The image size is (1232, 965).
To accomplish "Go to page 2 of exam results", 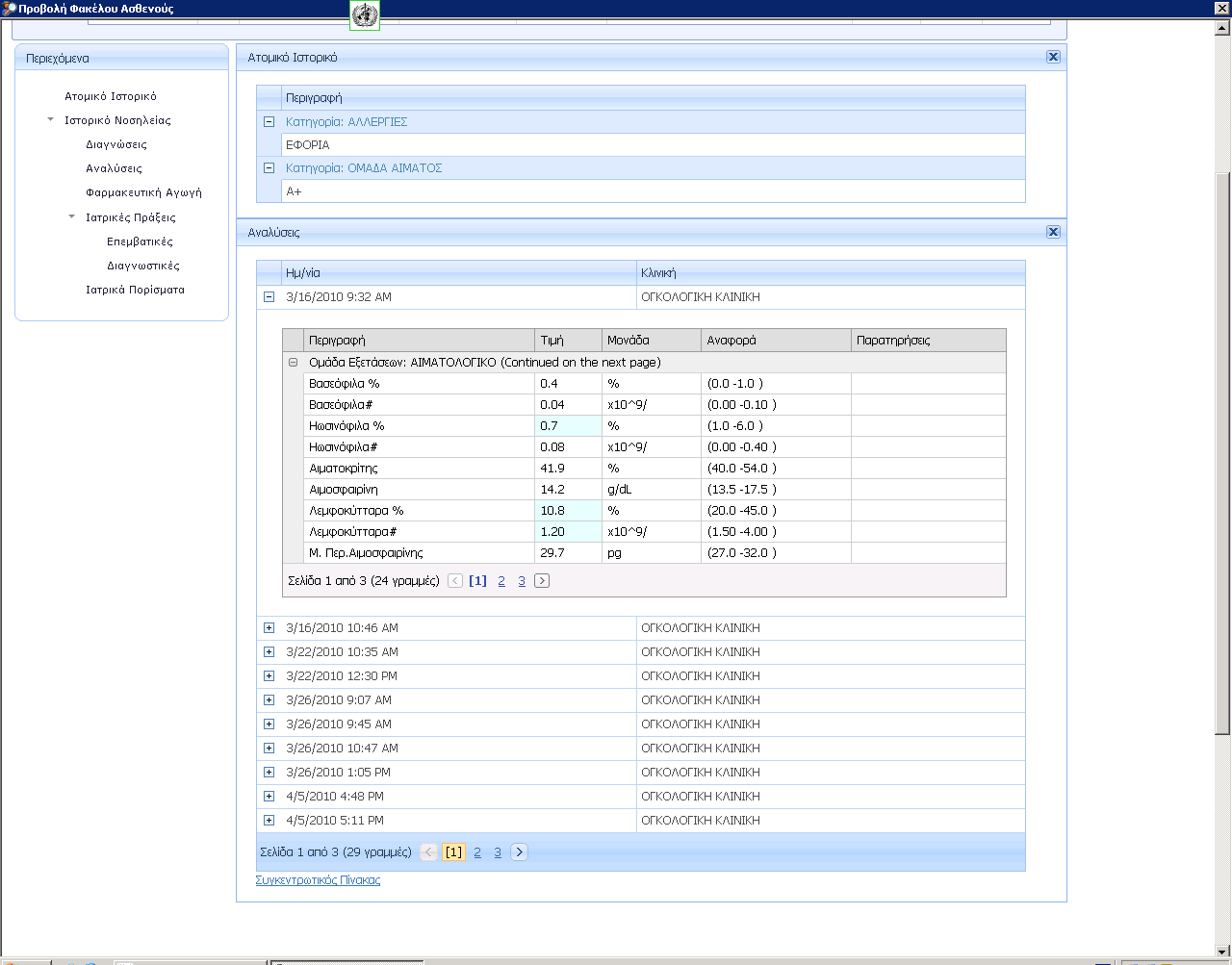I will (x=501, y=581).
